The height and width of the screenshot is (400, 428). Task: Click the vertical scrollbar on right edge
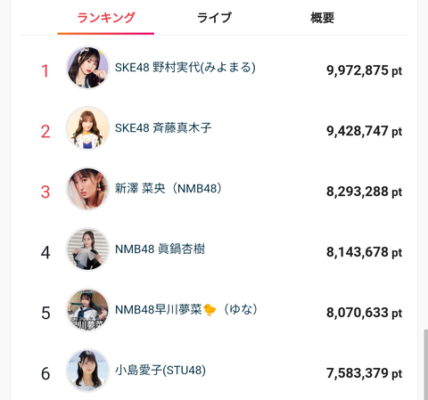pos(425,365)
